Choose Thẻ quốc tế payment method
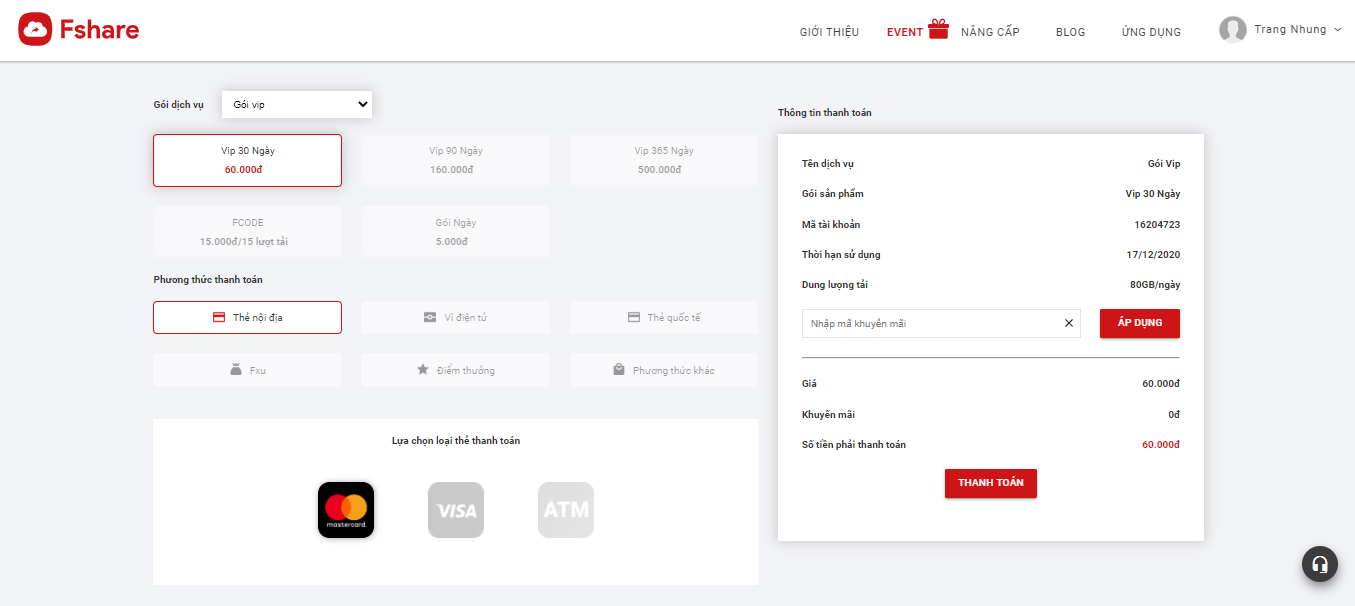The image size is (1355, 606). click(664, 317)
